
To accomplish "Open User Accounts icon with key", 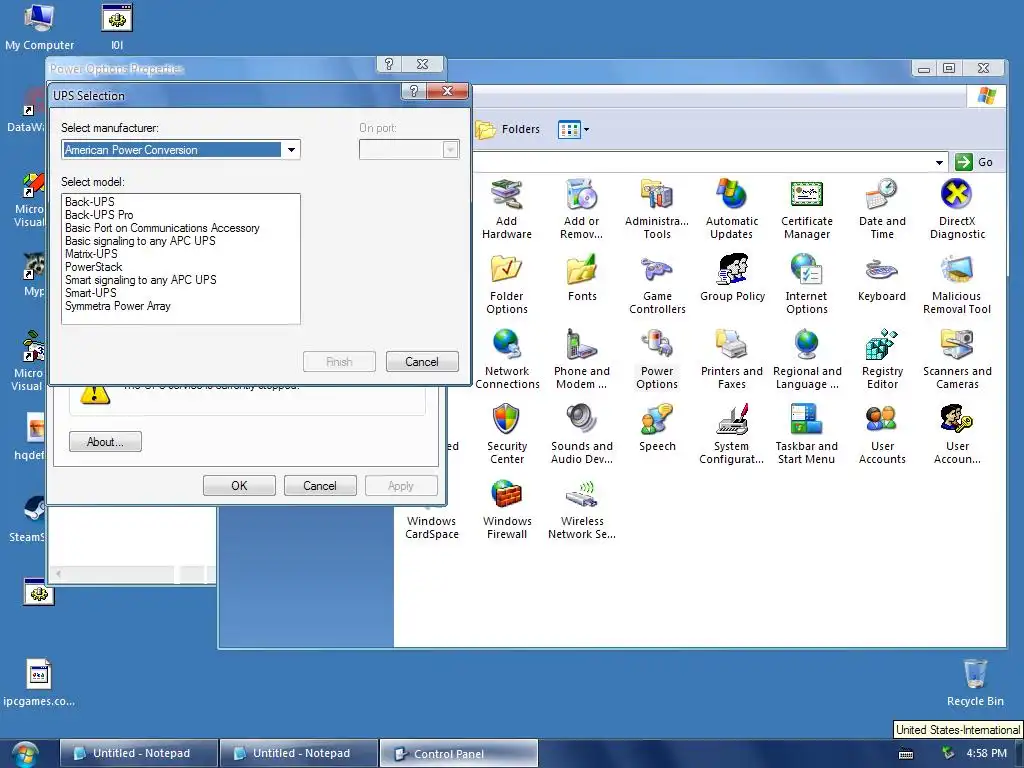I will point(957,434).
